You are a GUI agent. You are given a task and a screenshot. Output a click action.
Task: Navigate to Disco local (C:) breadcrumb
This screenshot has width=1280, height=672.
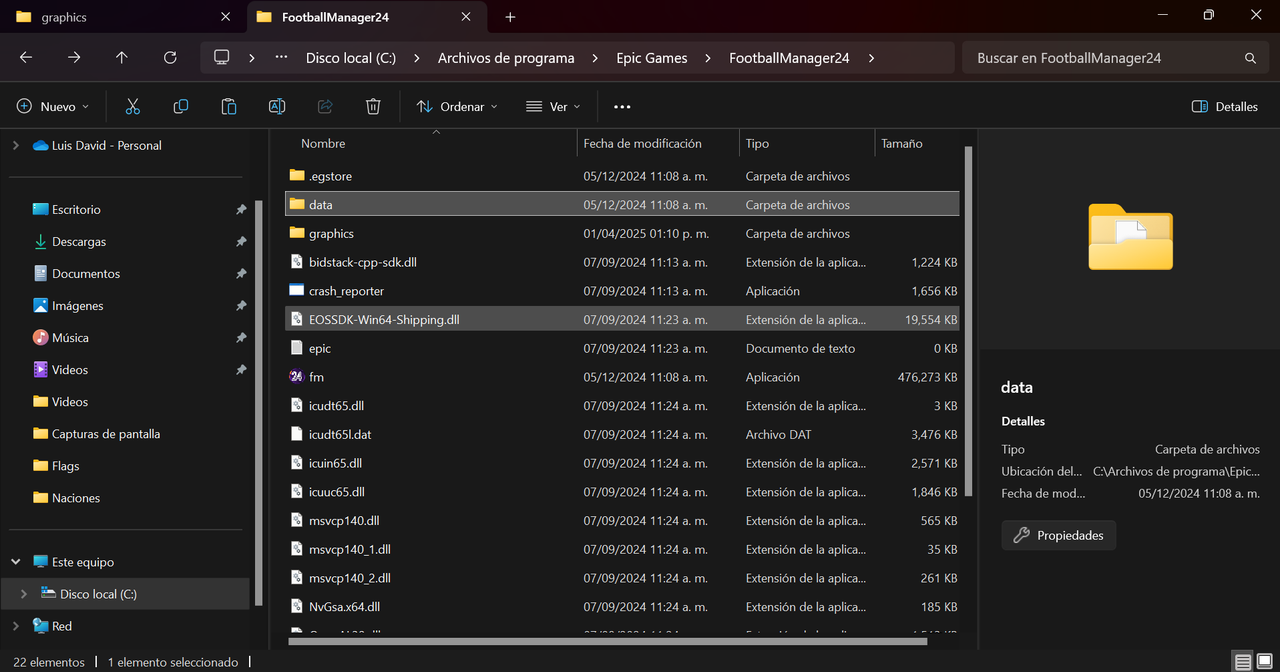click(x=351, y=58)
